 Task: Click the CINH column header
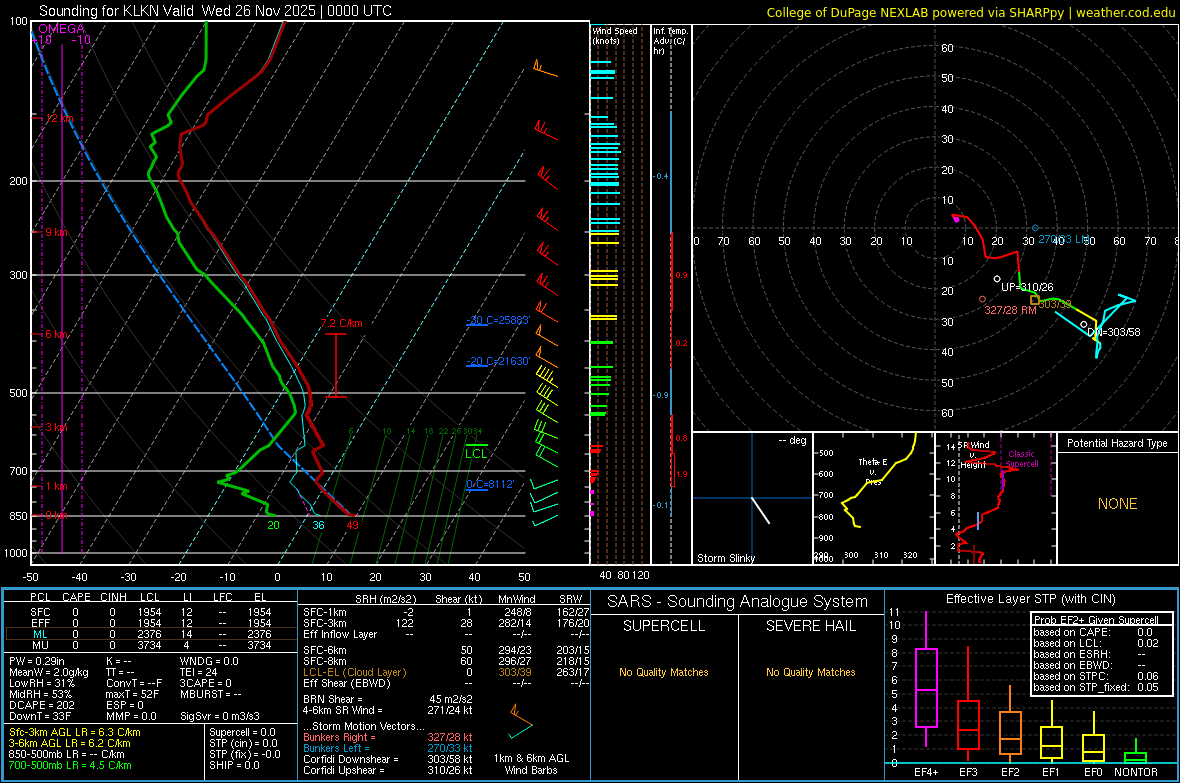point(114,597)
